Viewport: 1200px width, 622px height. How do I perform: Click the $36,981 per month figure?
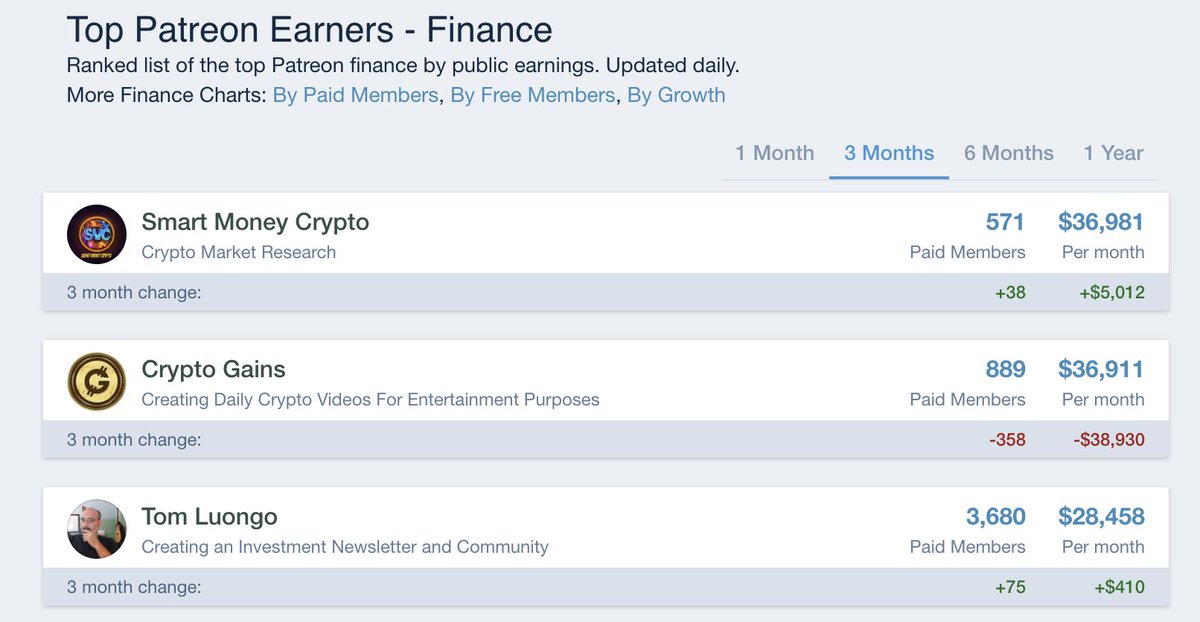coord(1101,221)
